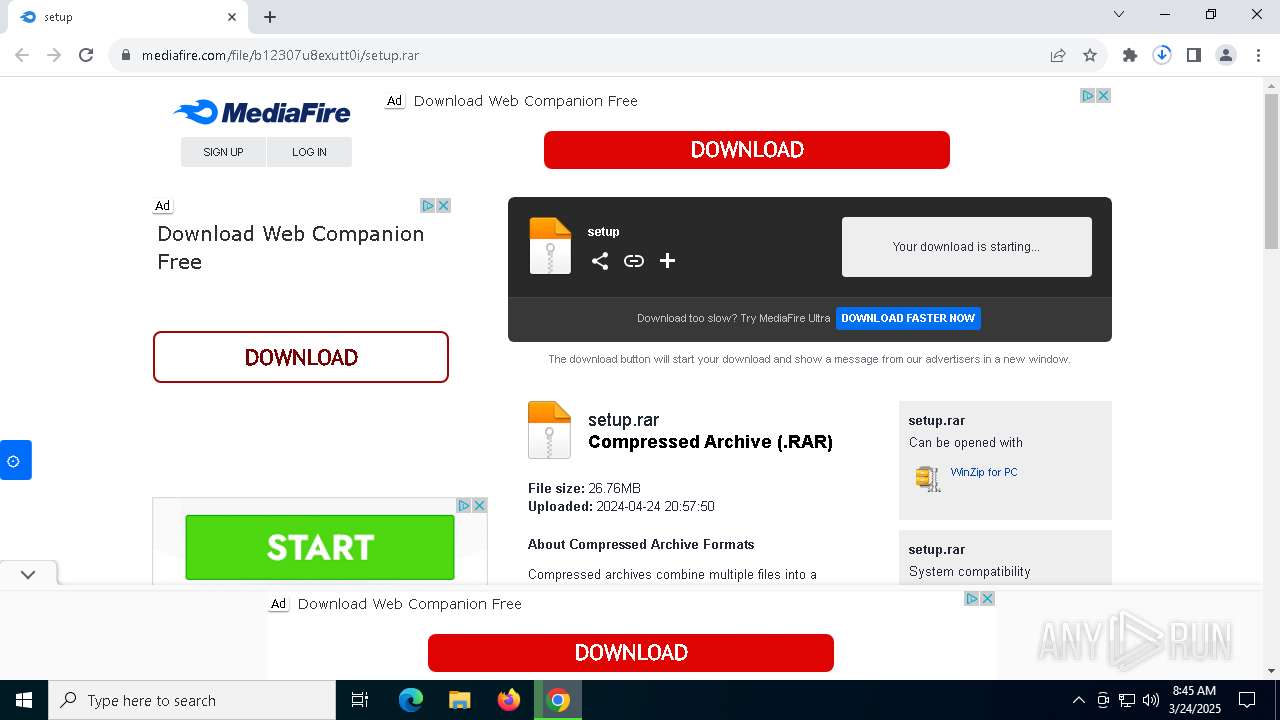The width and height of the screenshot is (1280, 720).
Task: Click 'Your download is starting...' box
Action: pyautogui.click(x=966, y=247)
